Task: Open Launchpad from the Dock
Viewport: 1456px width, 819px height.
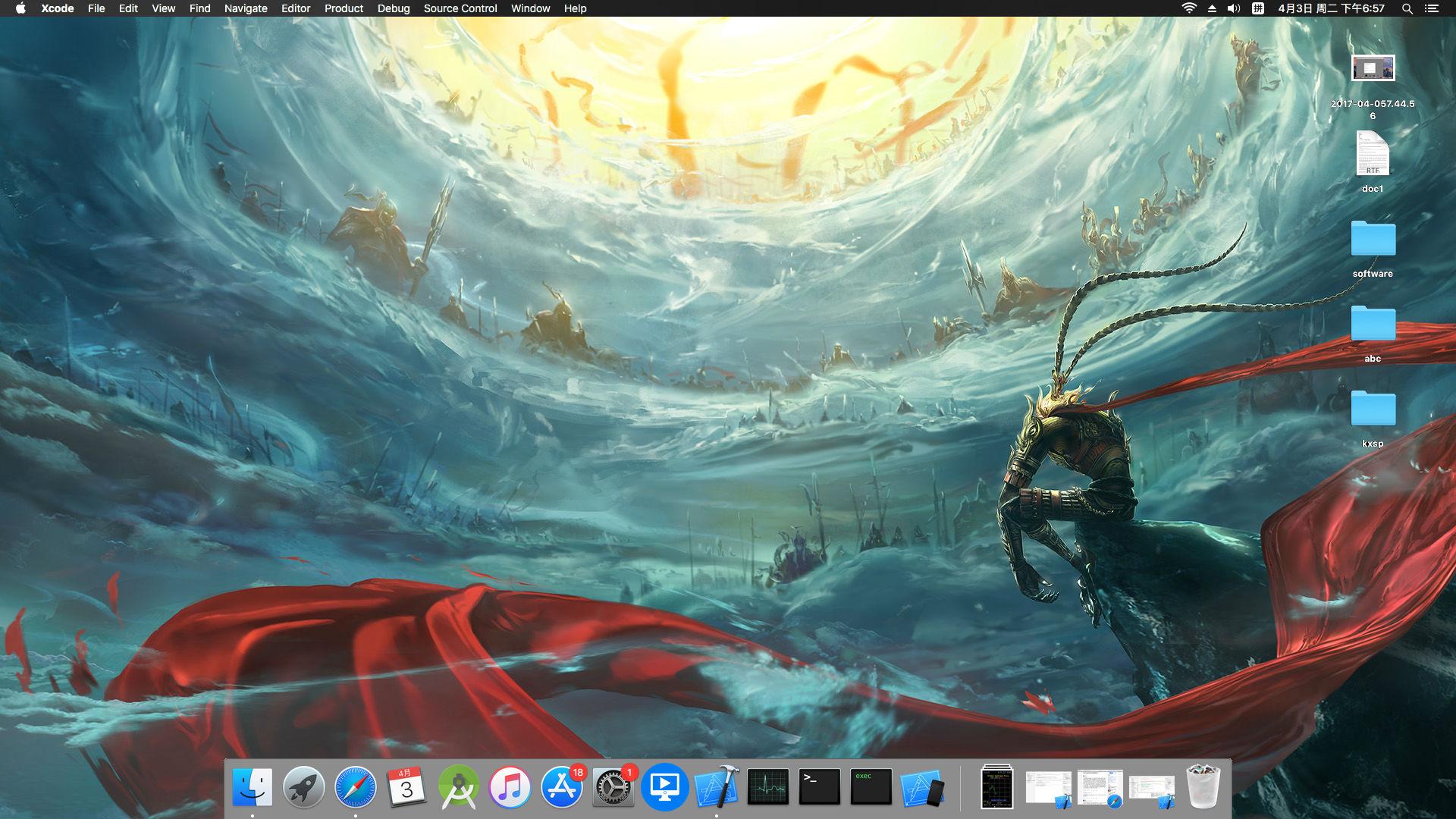Action: point(304,788)
